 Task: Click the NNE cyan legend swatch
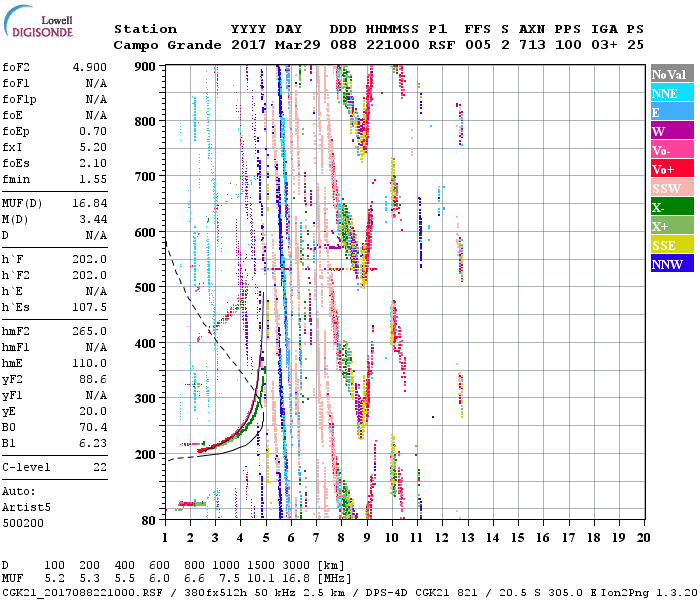coord(671,93)
